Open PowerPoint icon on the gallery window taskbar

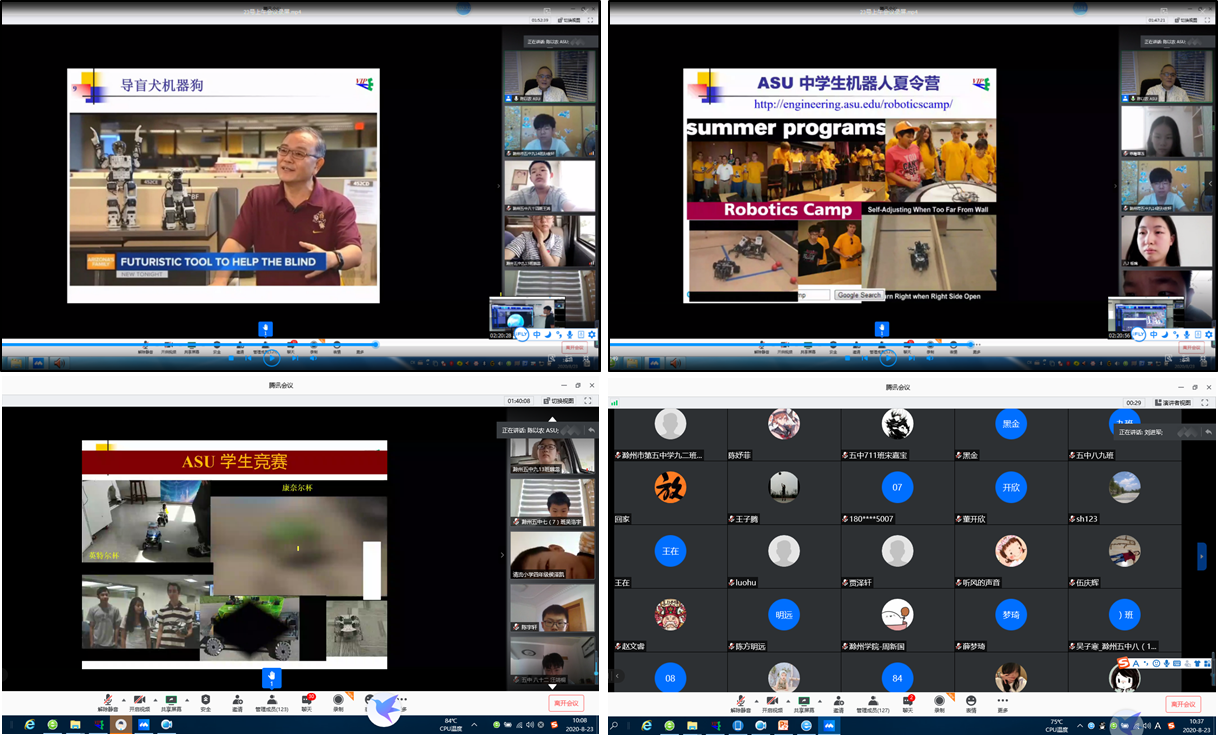783,724
